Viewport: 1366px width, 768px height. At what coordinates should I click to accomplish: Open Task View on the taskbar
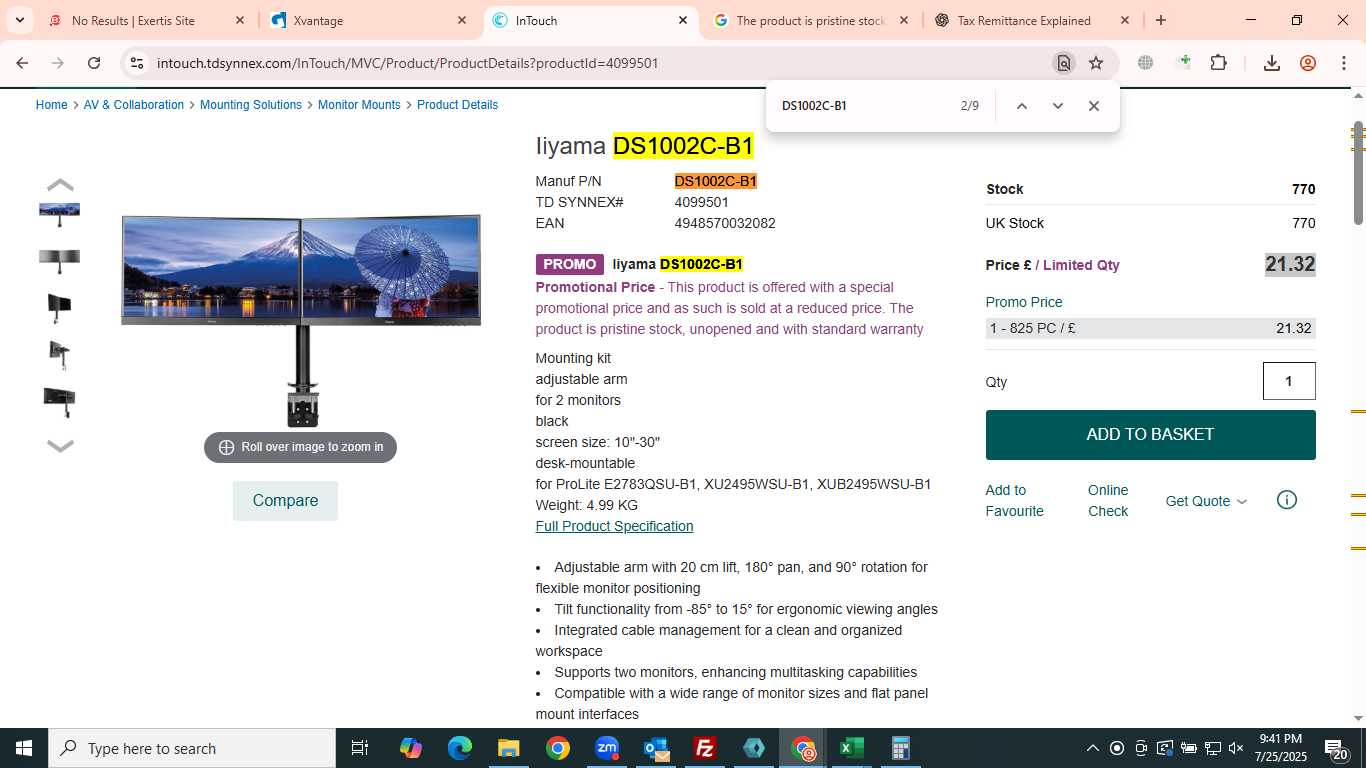click(x=360, y=748)
